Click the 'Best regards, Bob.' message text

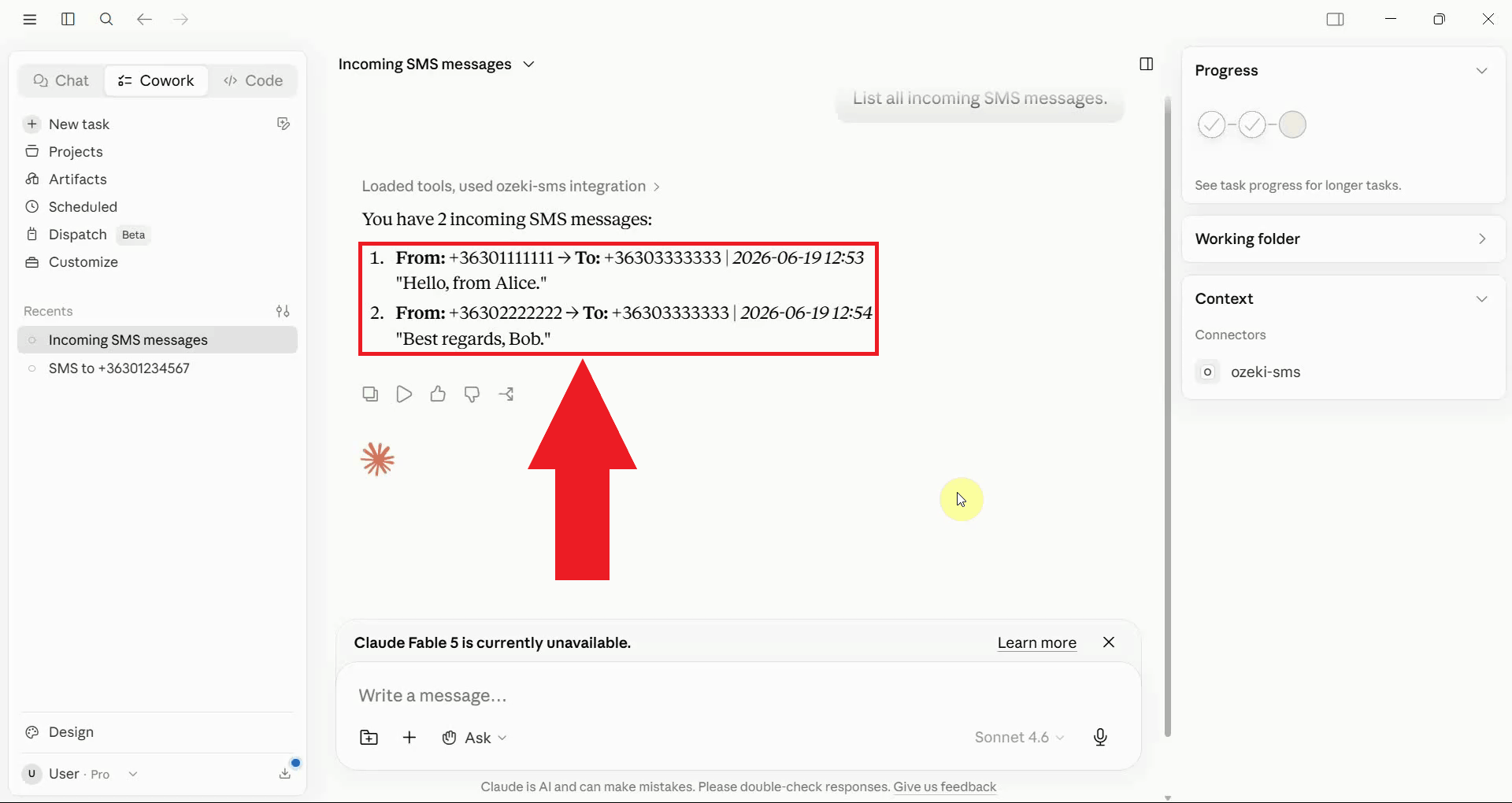click(x=473, y=339)
